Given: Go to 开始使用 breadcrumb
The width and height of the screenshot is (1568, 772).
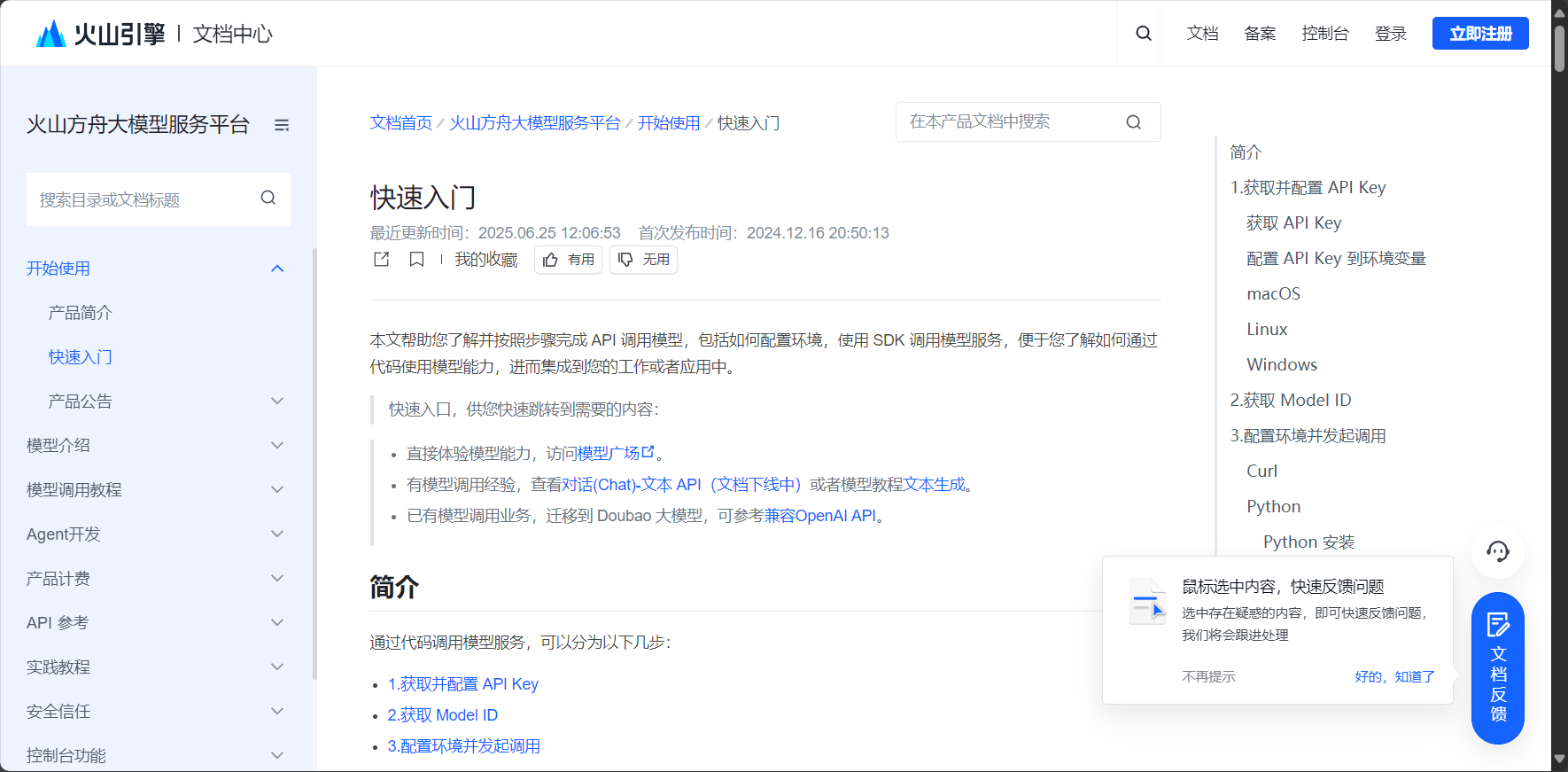Looking at the screenshot, I should click(669, 123).
